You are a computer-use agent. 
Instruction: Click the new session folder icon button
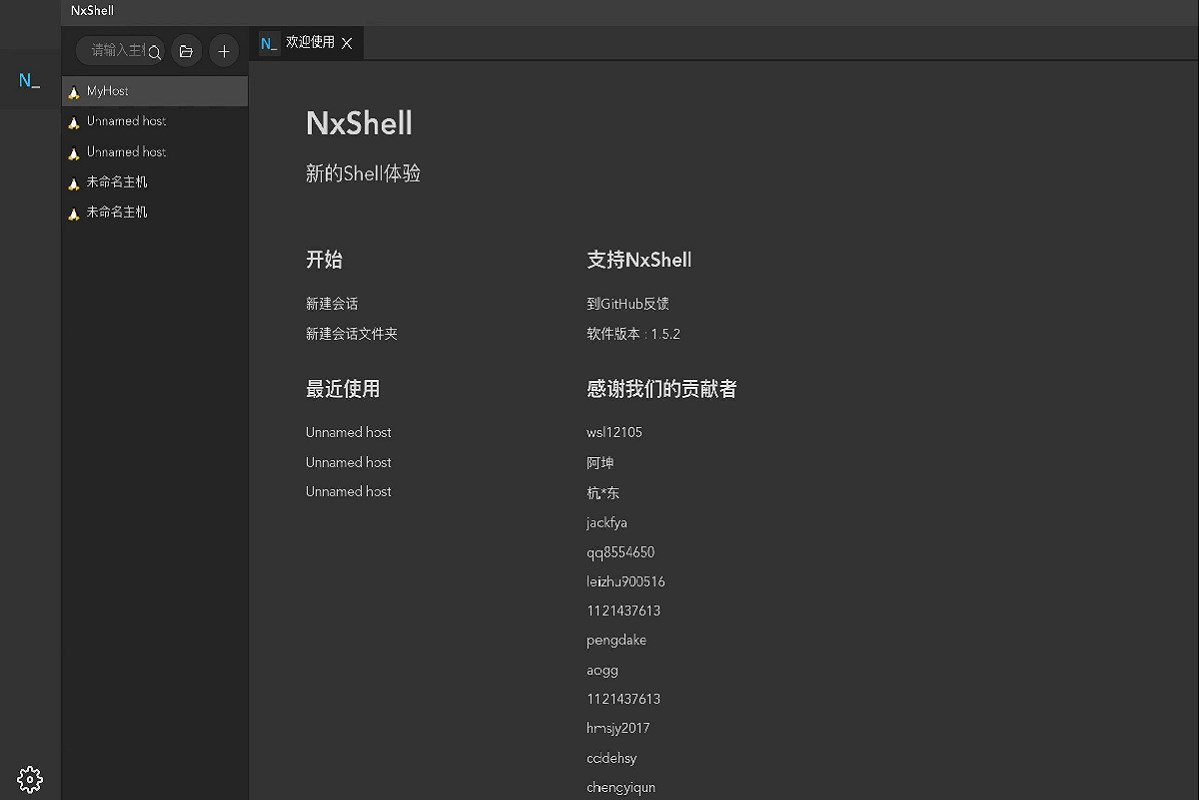tap(186, 50)
